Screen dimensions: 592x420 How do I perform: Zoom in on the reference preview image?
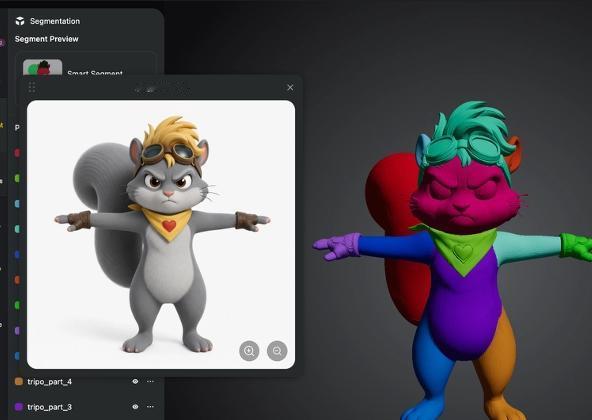coord(249,351)
